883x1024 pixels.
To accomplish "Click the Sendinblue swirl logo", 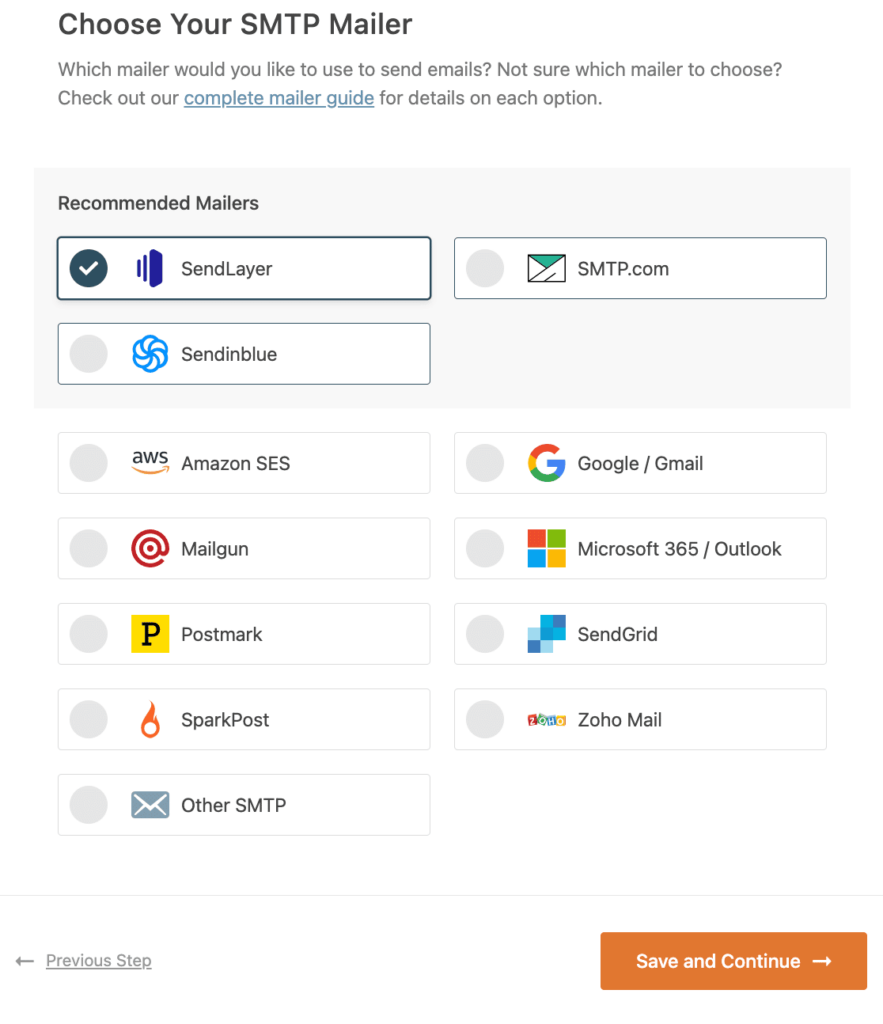I will click(150, 354).
